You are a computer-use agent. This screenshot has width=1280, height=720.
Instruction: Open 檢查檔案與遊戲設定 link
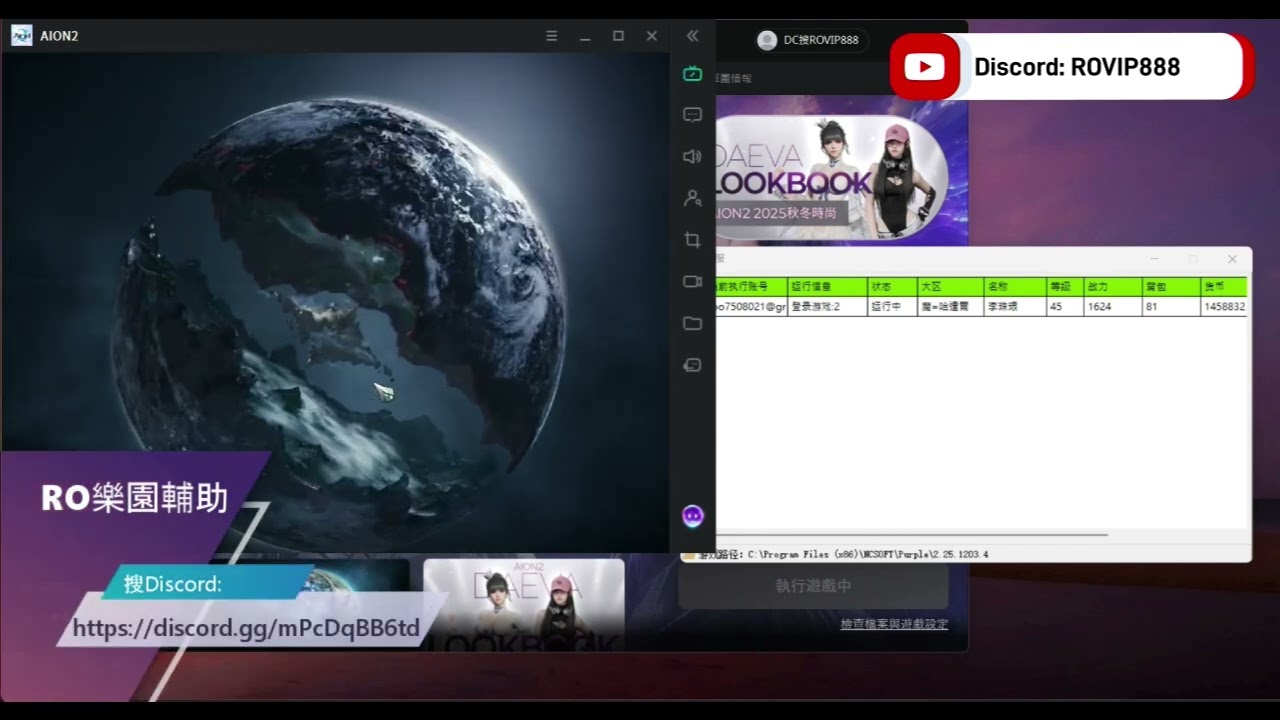[x=894, y=624]
